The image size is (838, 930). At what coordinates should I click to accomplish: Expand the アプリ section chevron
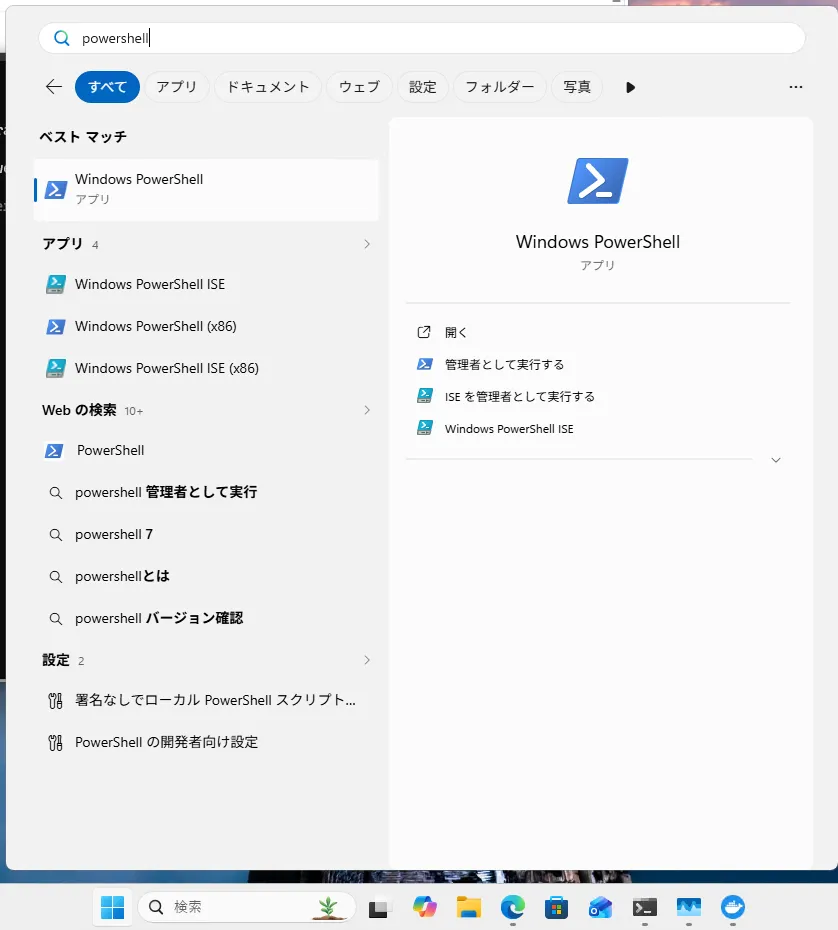coord(367,244)
